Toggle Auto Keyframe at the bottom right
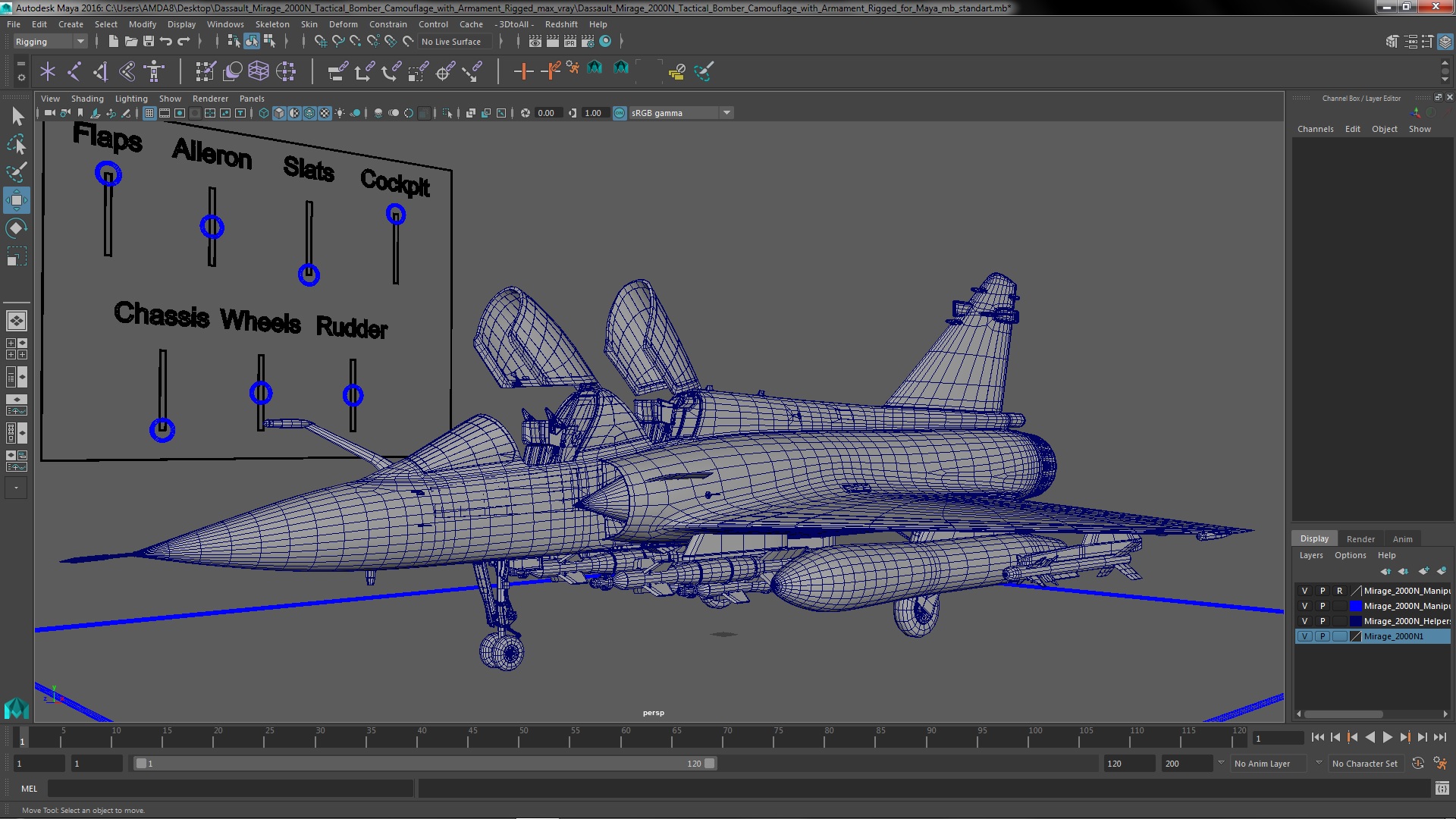Image resolution: width=1456 pixels, height=819 pixels. [1417, 764]
